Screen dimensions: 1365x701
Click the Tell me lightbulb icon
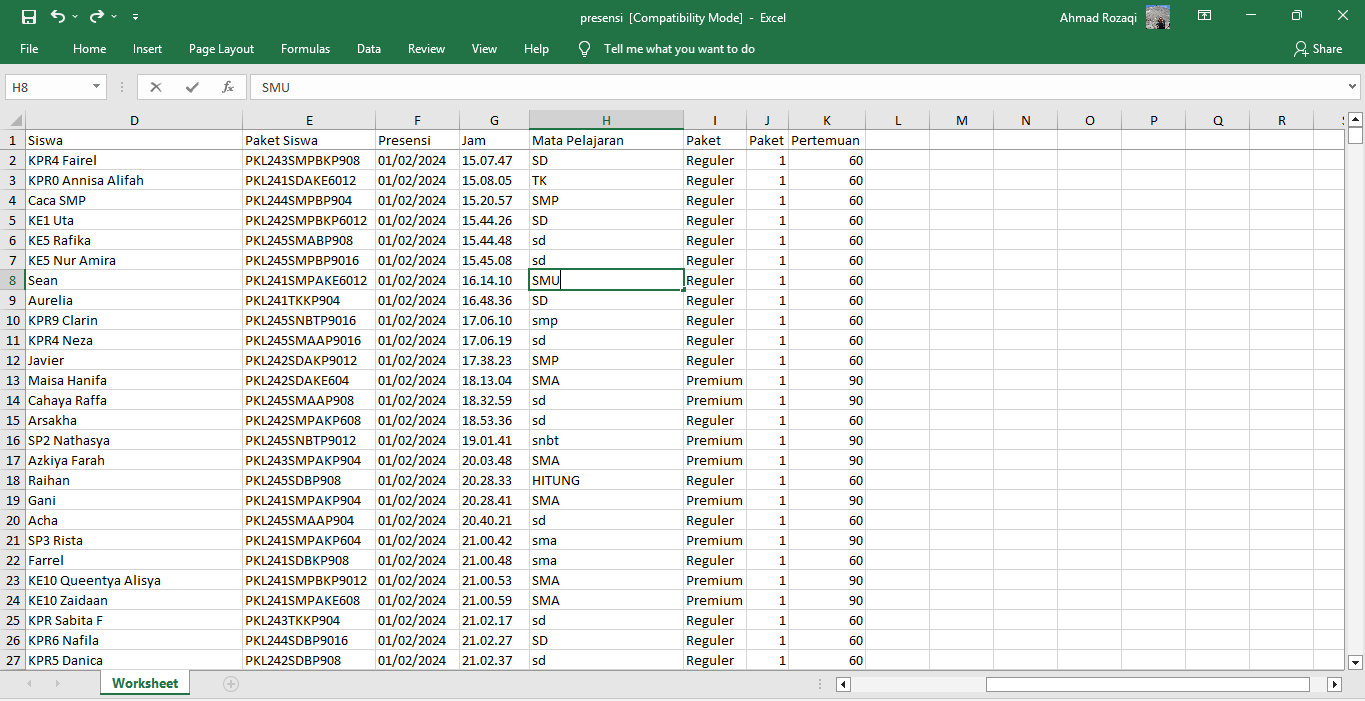(x=585, y=49)
